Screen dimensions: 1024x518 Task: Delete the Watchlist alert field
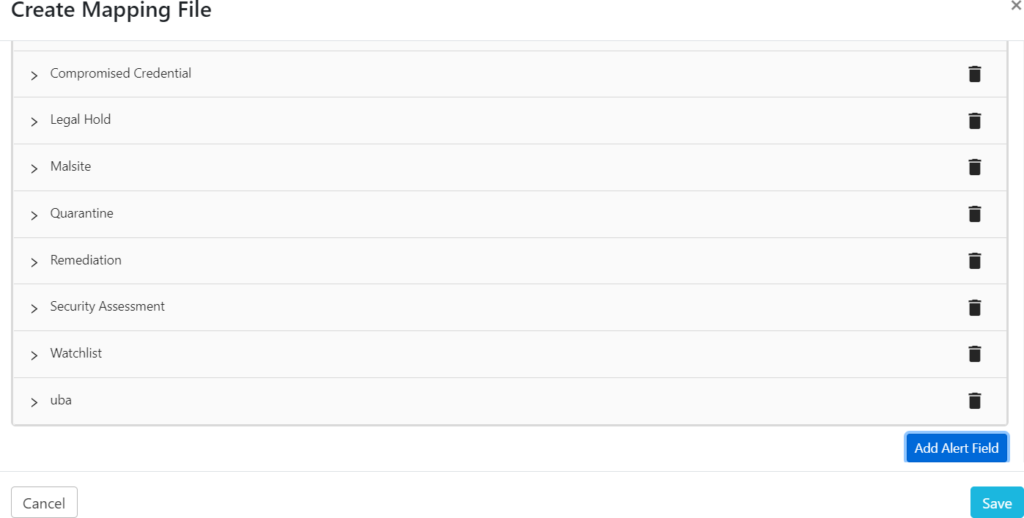pos(974,354)
